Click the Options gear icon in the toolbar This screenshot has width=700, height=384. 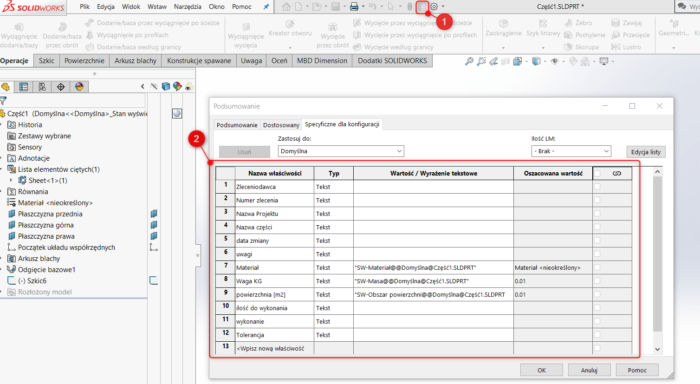[x=434, y=7]
